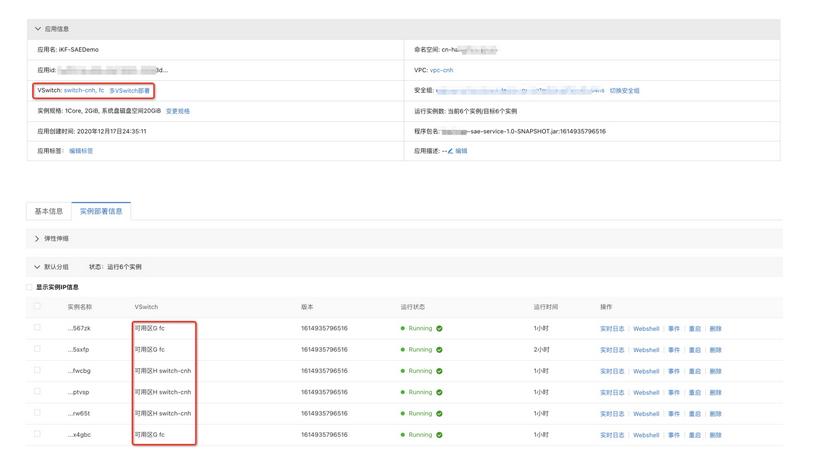Click the 编辑 link for 应用描述
The image size is (814, 461).
[461, 151]
